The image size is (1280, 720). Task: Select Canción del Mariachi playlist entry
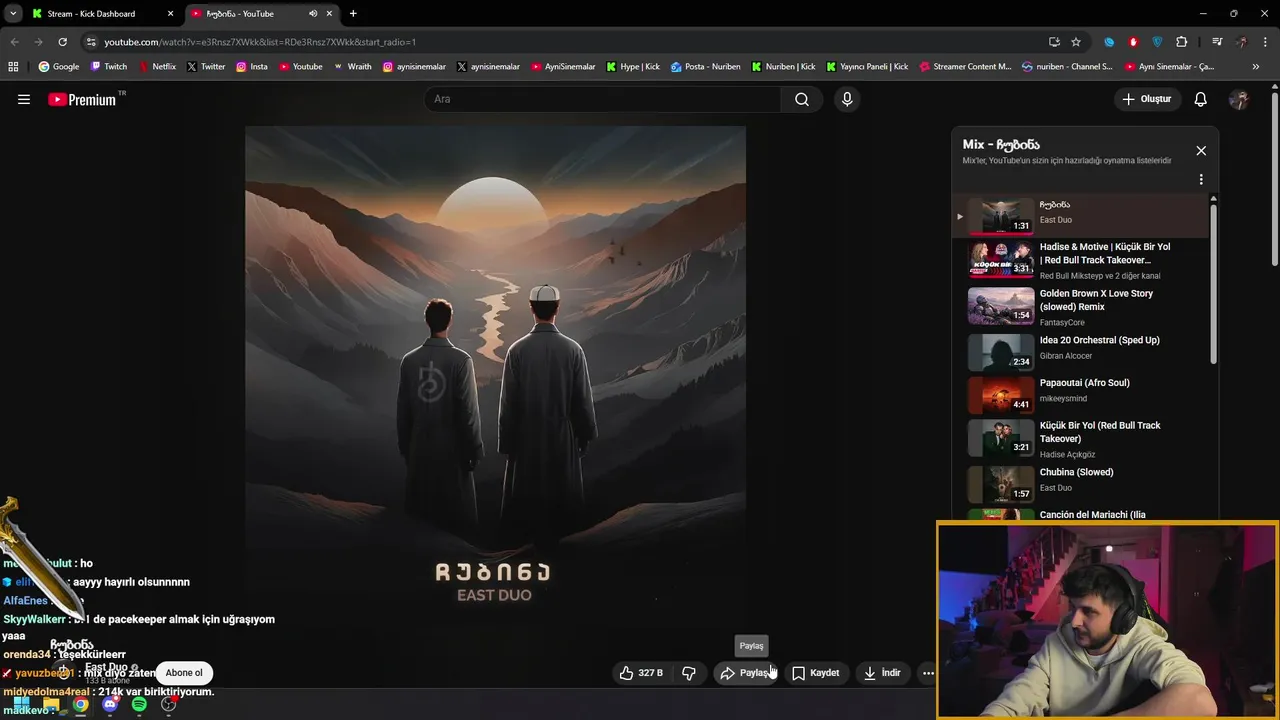[x=1080, y=514]
